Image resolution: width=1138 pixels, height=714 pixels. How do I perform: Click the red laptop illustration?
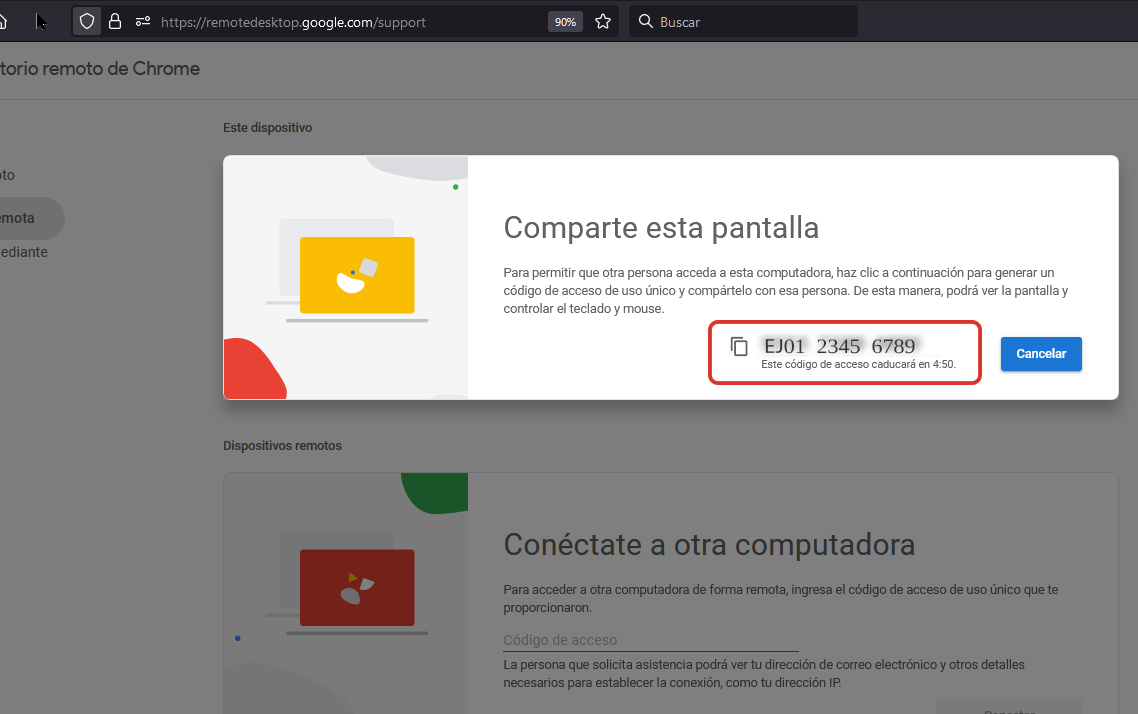coord(356,587)
